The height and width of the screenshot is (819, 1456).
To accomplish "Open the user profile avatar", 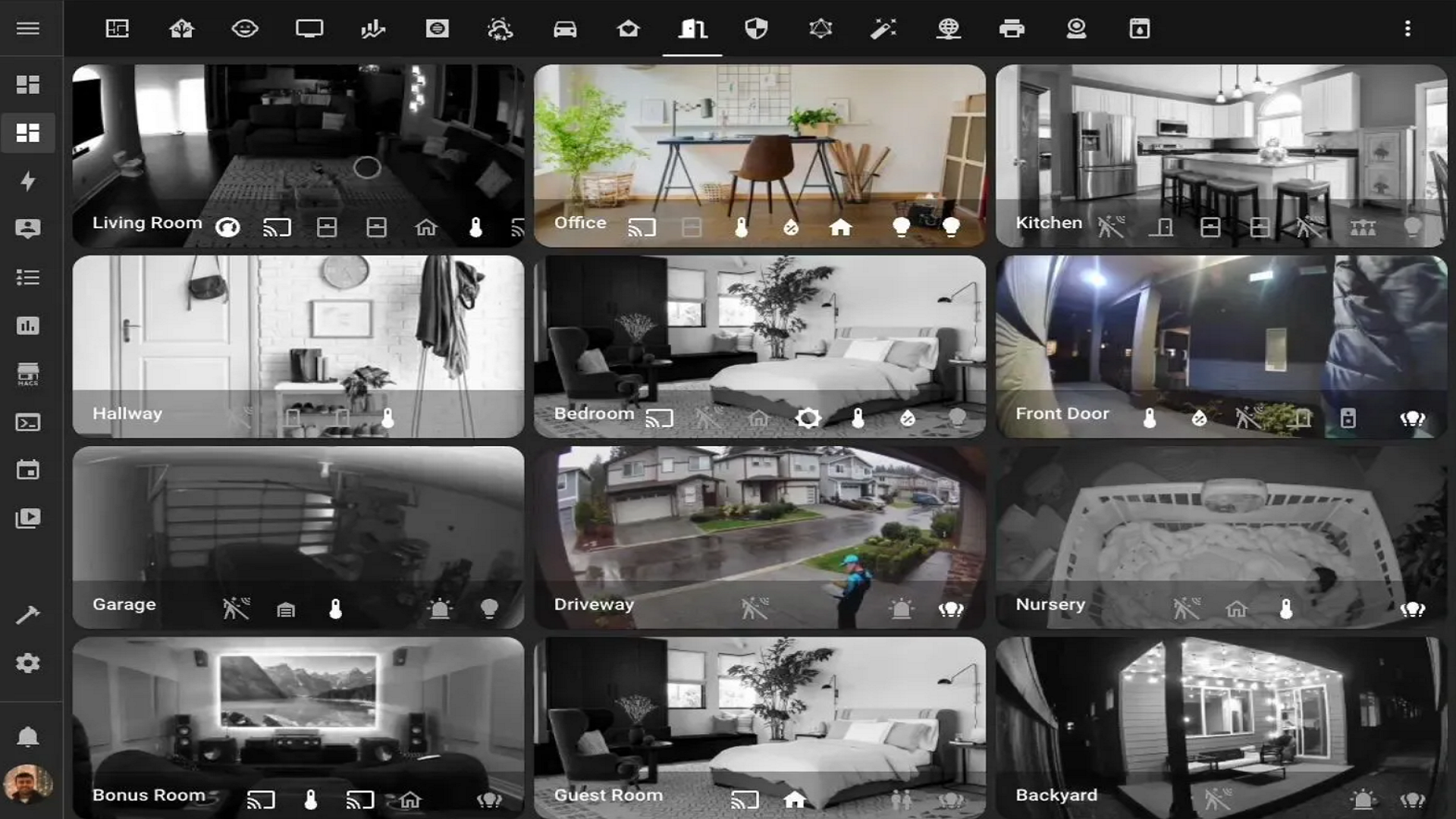I will tap(28, 784).
